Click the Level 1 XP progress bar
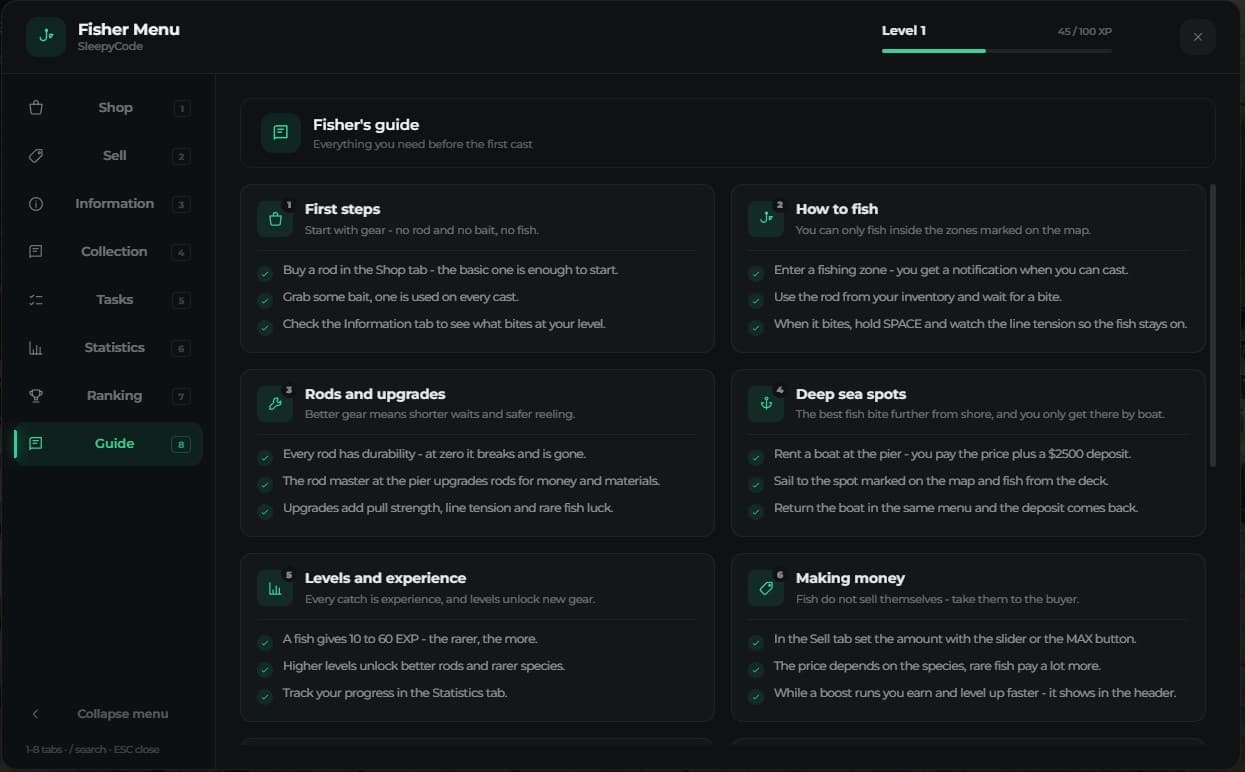Screen dimensions: 1245x772 tap(997, 50)
